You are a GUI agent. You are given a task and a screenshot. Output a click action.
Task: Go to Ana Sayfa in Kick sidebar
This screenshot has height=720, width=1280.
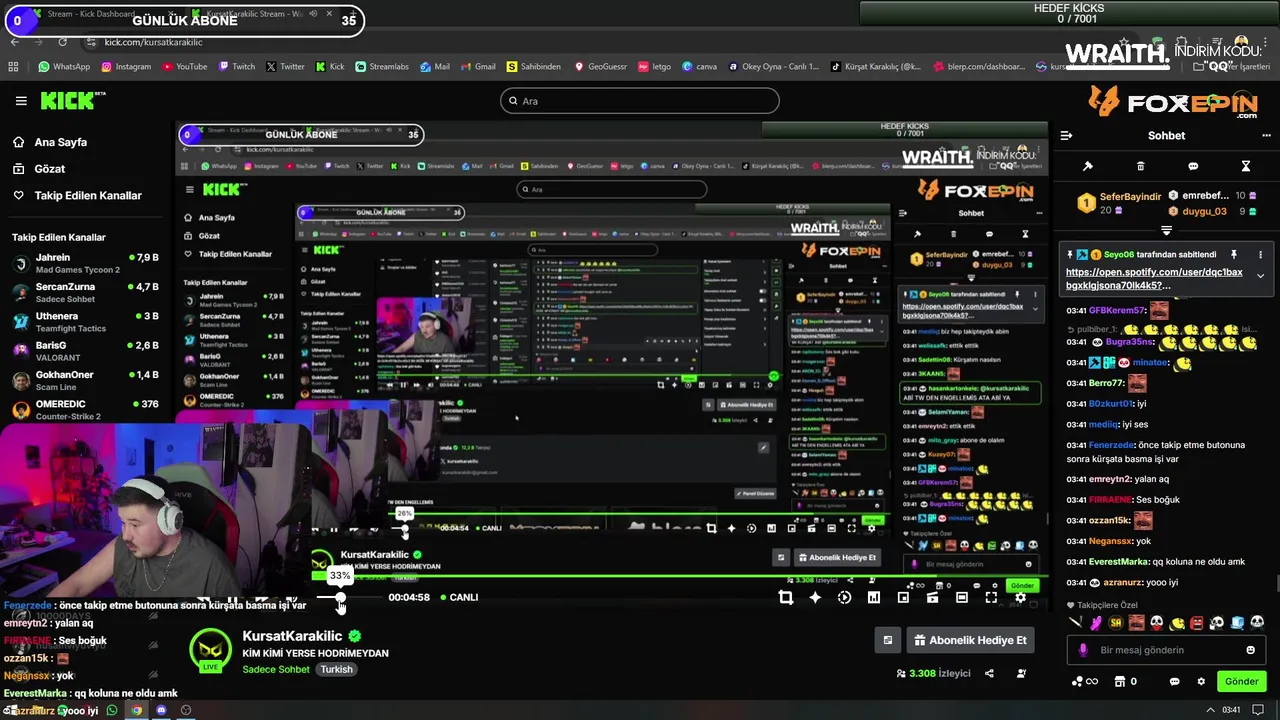tap(60, 142)
